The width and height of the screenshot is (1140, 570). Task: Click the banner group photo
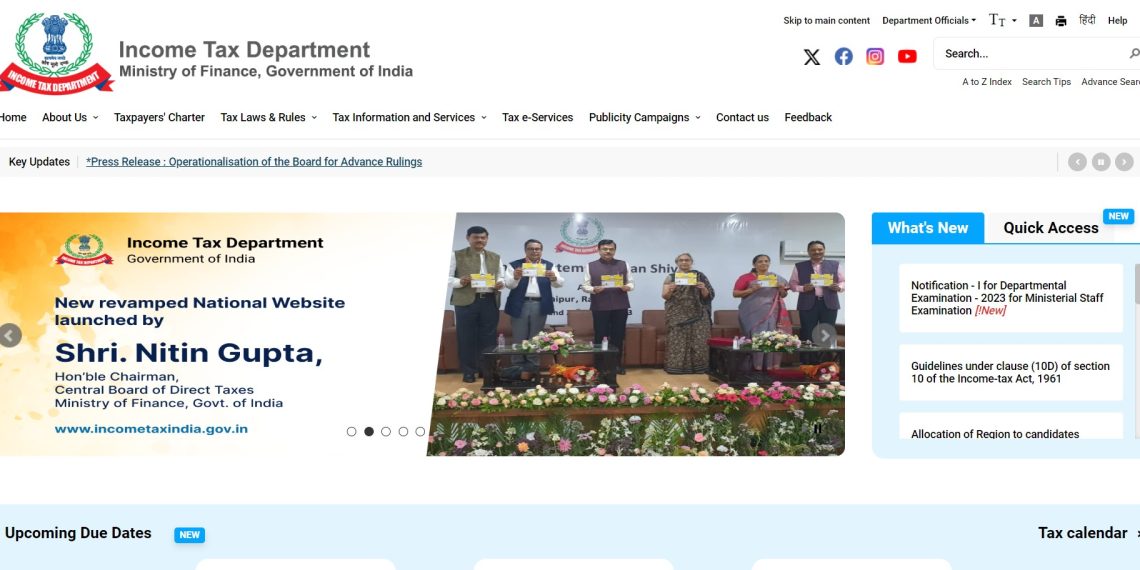point(638,334)
